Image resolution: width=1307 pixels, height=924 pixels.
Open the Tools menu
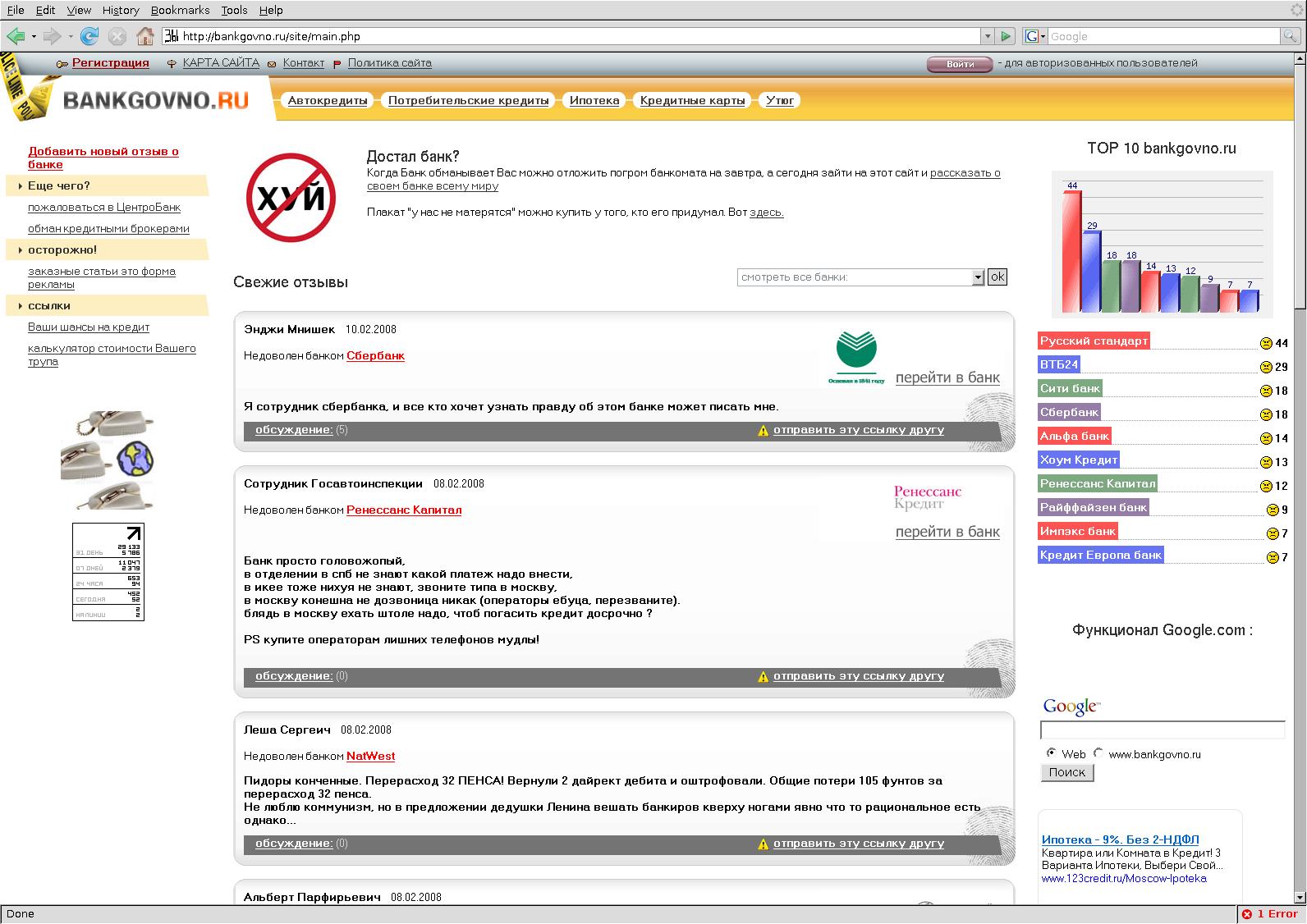coord(234,10)
